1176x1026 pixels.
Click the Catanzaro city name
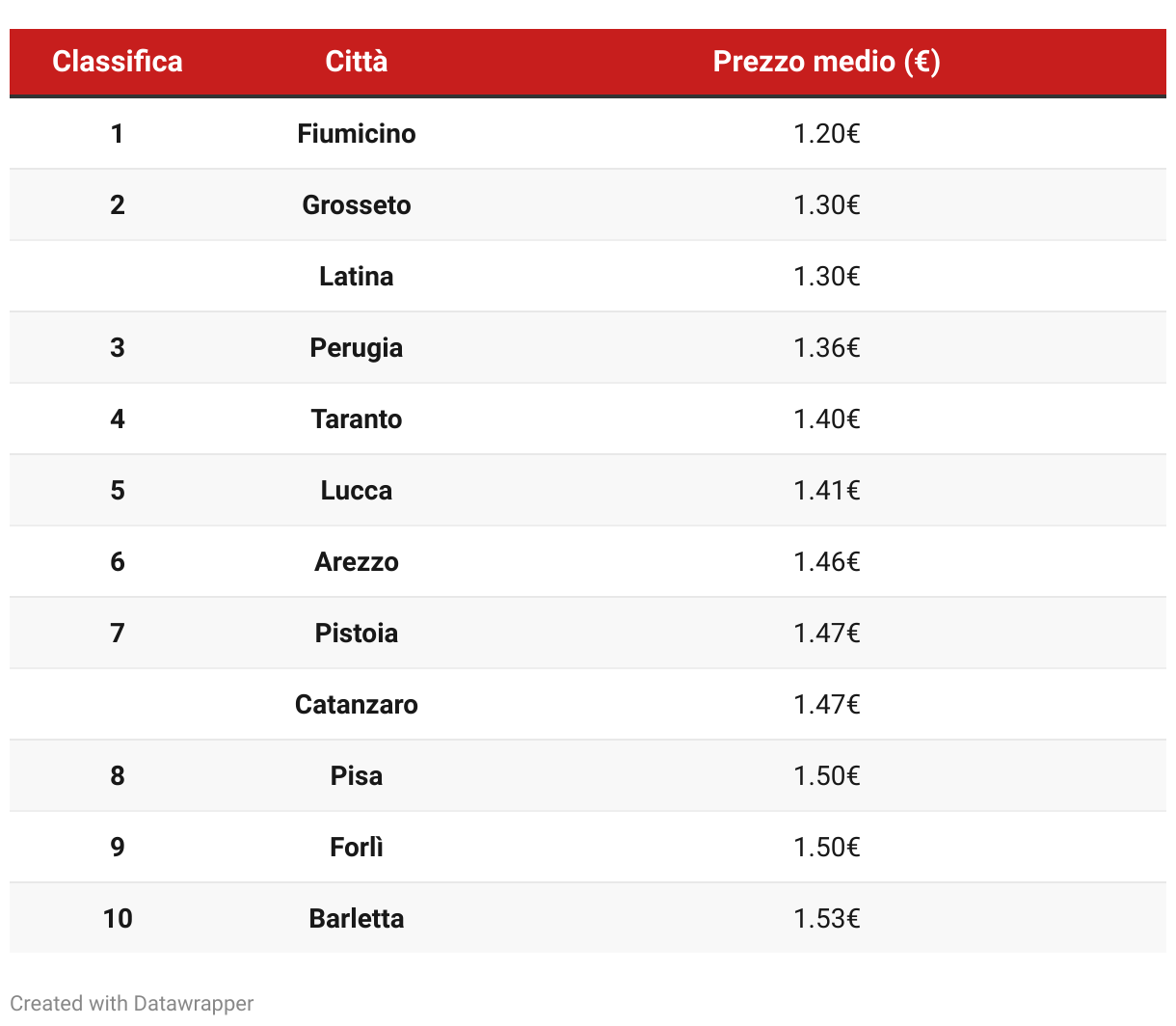[x=357, y=704]
